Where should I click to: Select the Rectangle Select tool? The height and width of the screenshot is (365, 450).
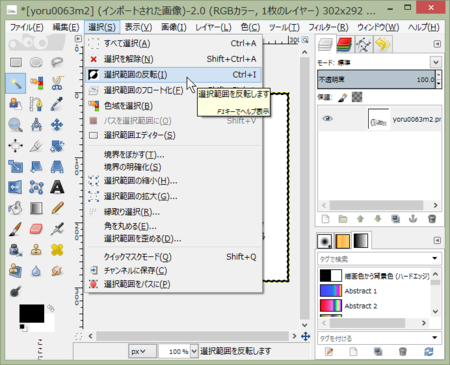click(x=16, y=62)
